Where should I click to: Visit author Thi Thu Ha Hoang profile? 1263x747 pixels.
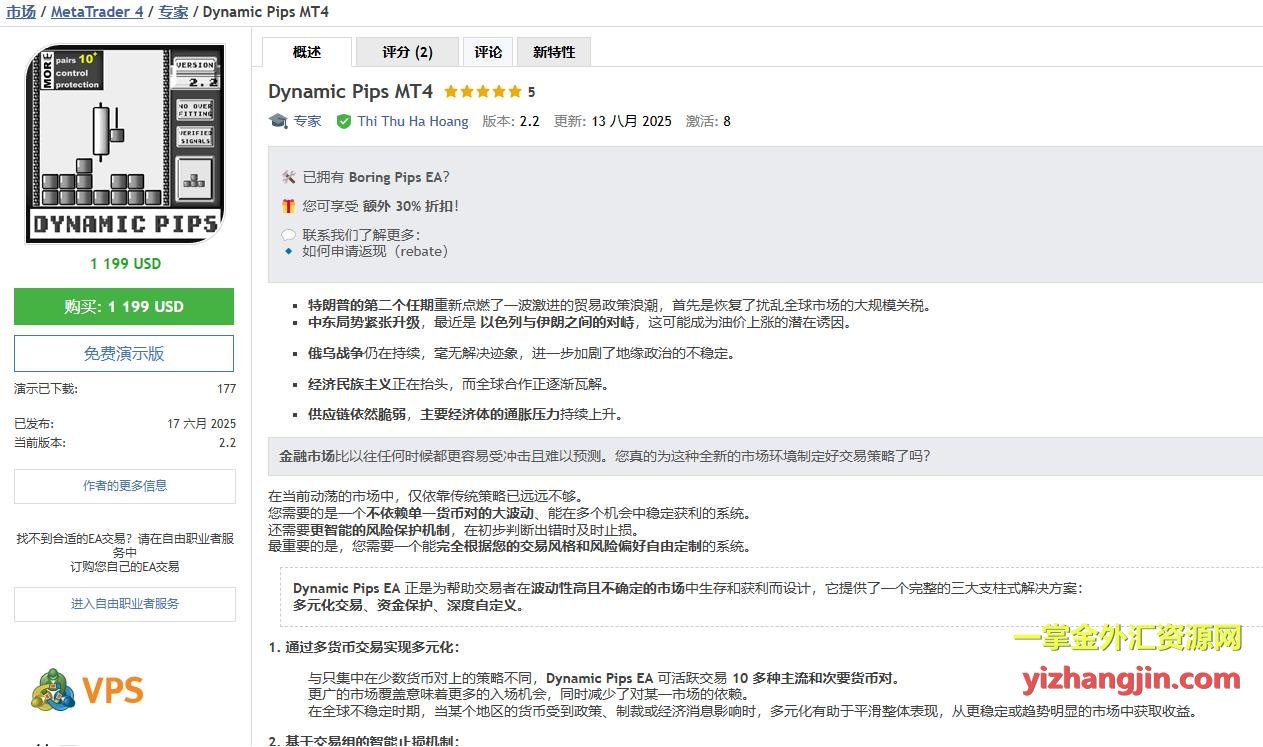412,121
